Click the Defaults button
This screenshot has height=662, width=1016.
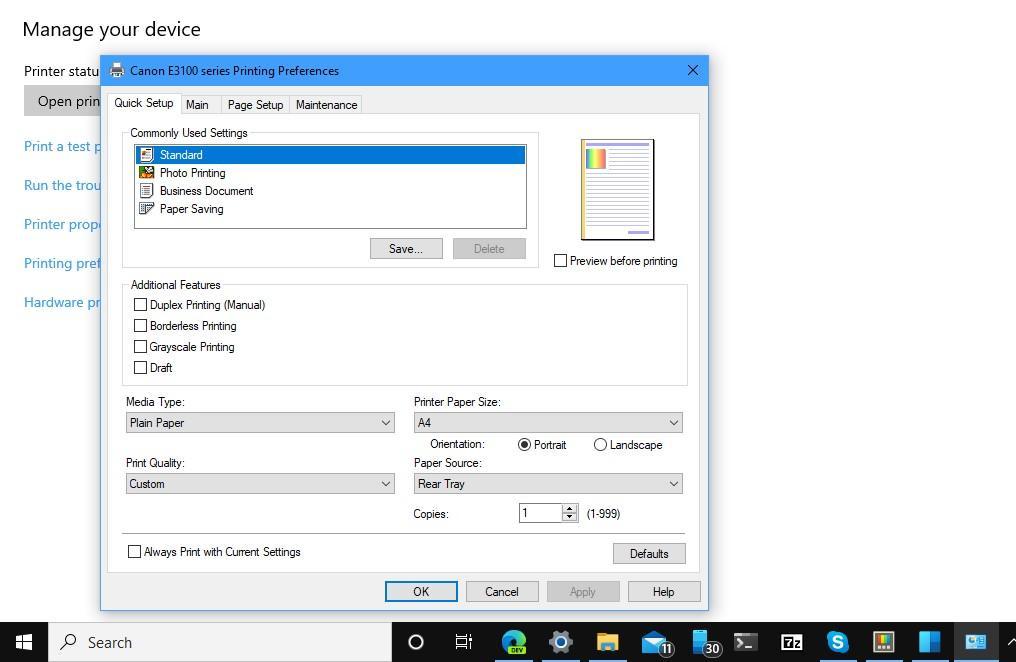[649, 553]
